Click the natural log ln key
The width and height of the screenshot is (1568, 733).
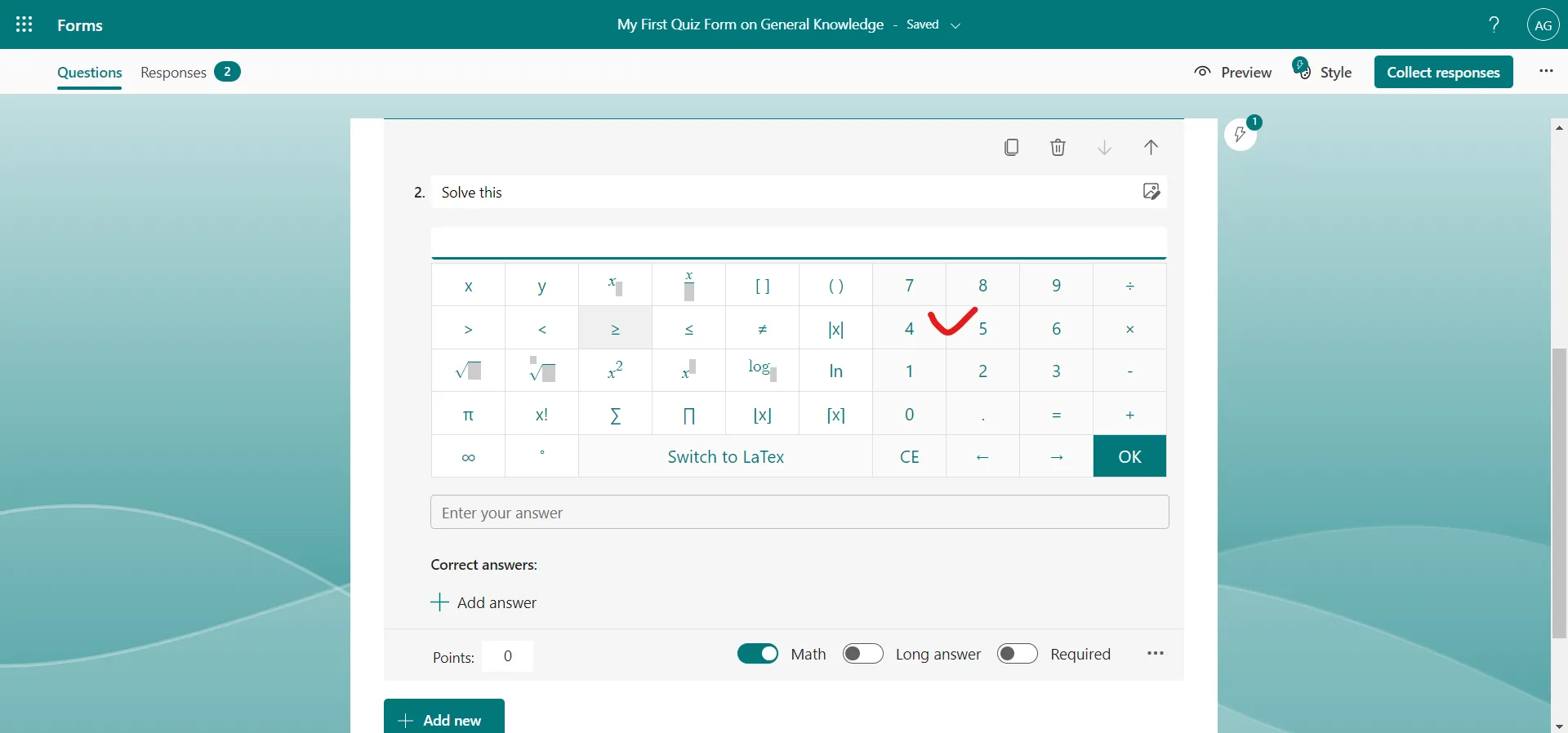[835, 371]
